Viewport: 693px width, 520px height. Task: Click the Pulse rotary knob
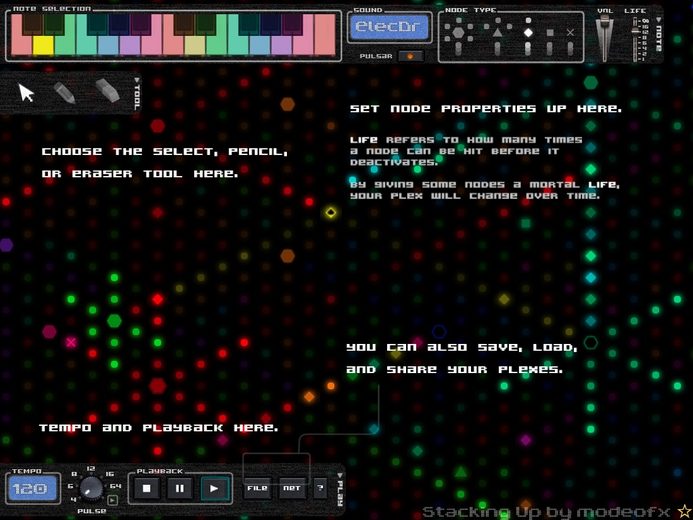91,488
